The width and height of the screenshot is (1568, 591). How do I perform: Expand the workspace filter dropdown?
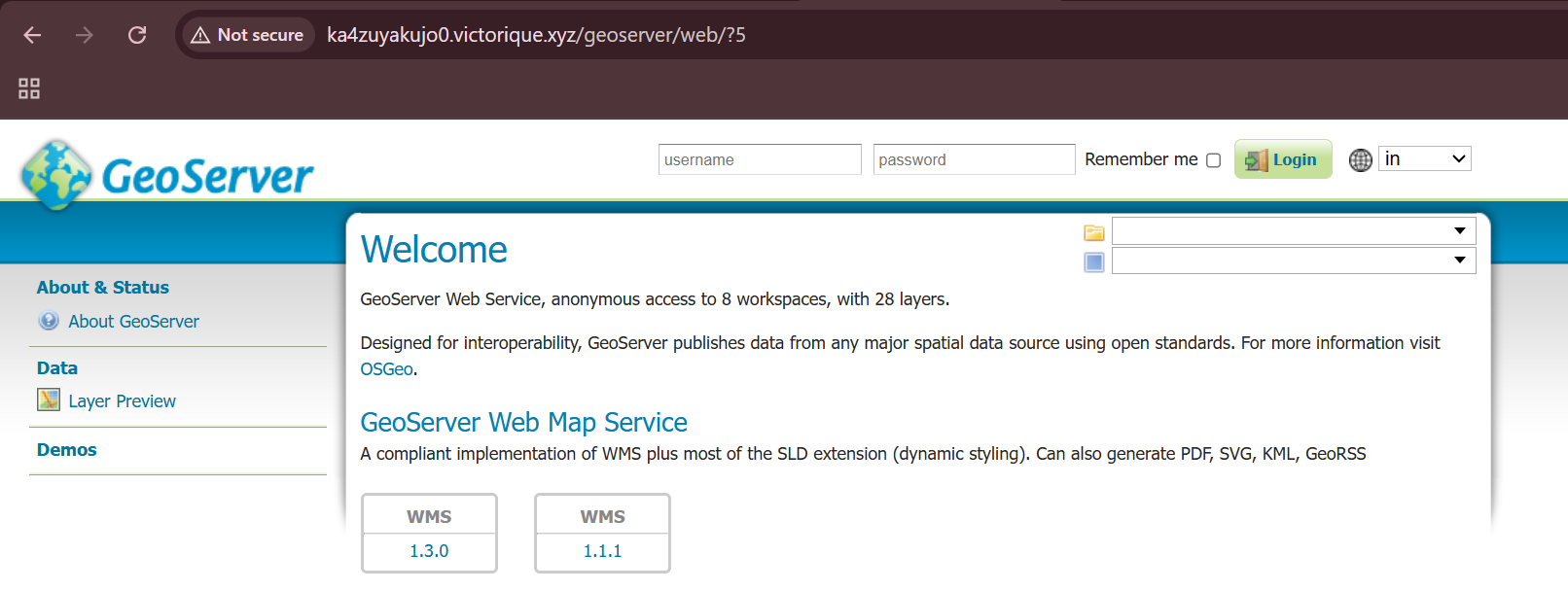[x=1293, y=231]
